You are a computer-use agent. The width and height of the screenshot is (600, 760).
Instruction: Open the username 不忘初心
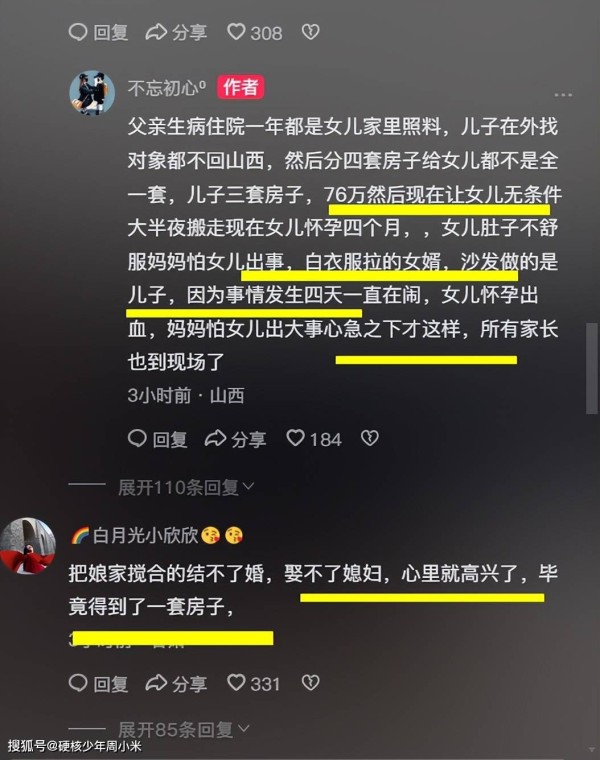coord(167,88)
